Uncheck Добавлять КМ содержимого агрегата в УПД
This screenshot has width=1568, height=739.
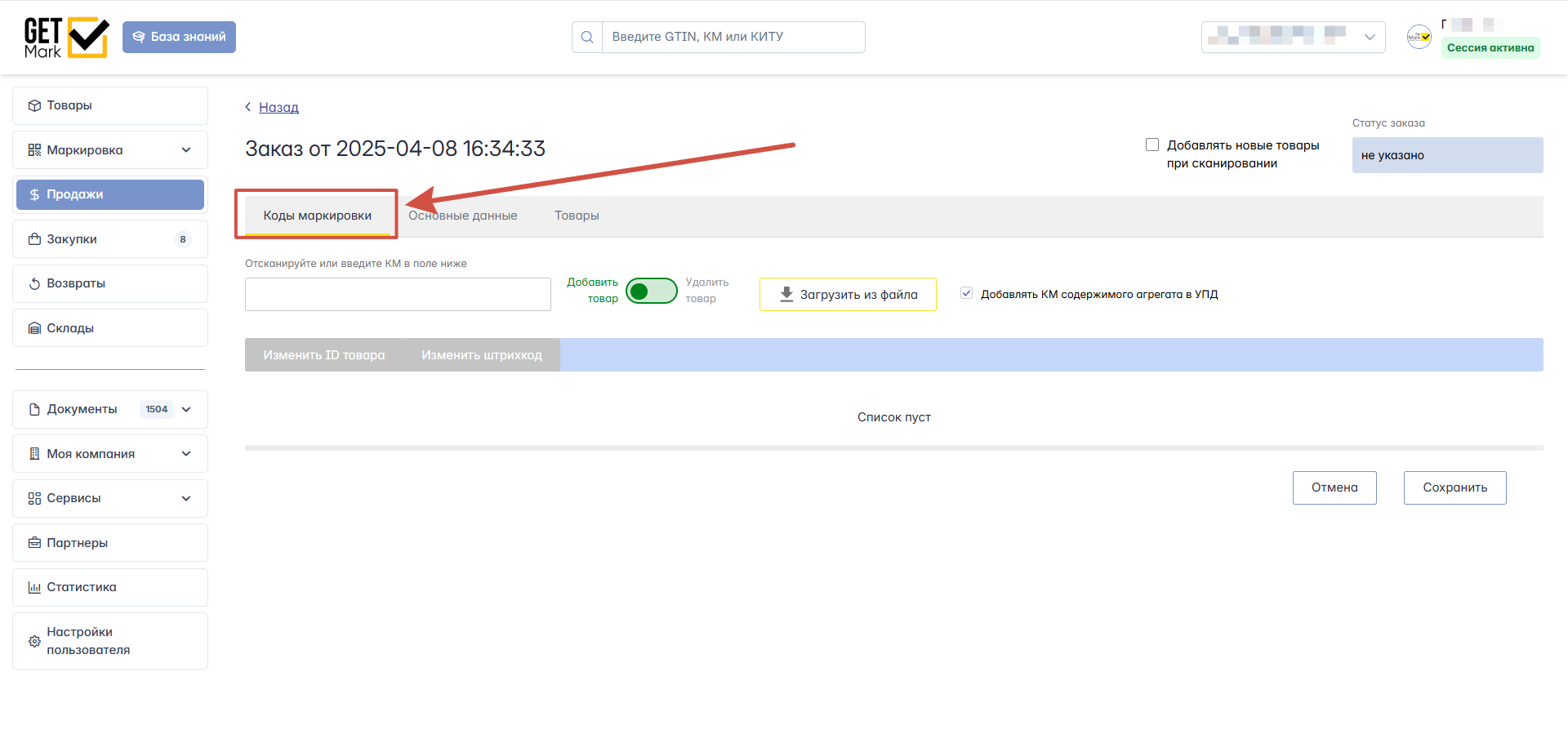coord(967,293)
